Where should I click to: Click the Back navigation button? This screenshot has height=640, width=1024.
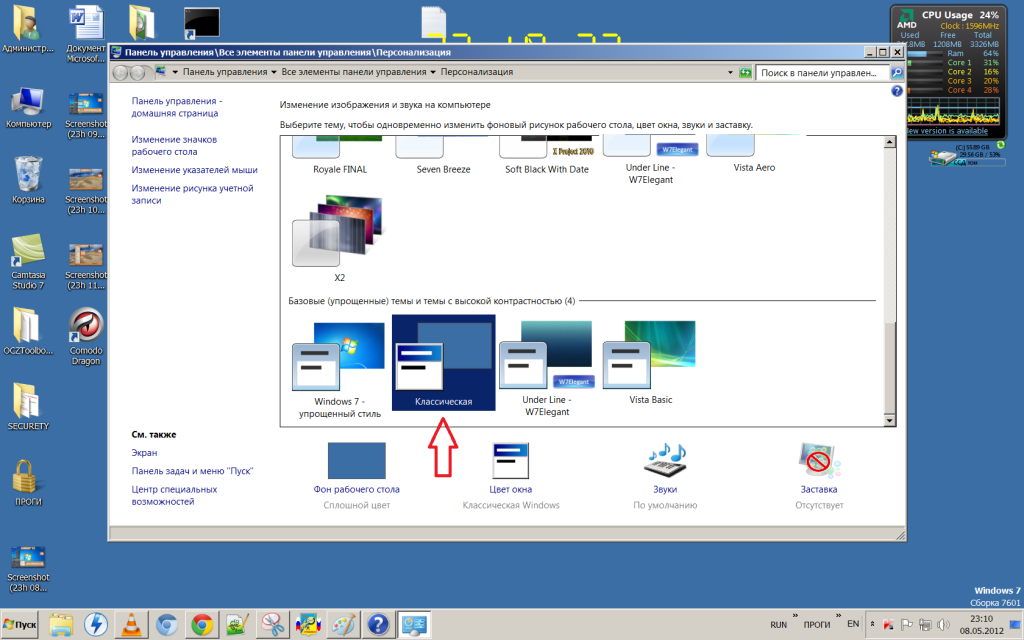pos(120,72)
